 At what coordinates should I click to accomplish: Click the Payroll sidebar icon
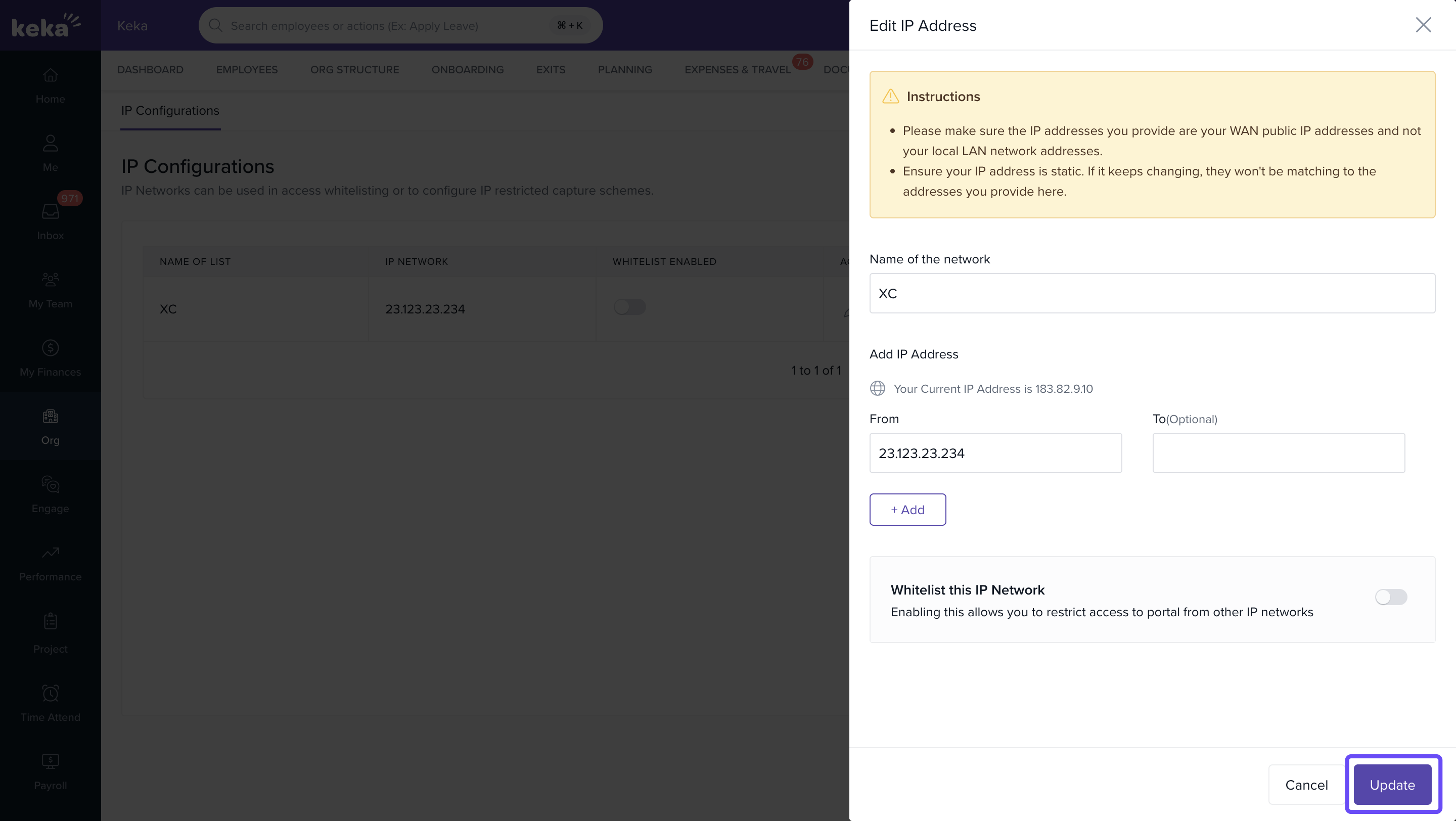[x=51, y=762]
